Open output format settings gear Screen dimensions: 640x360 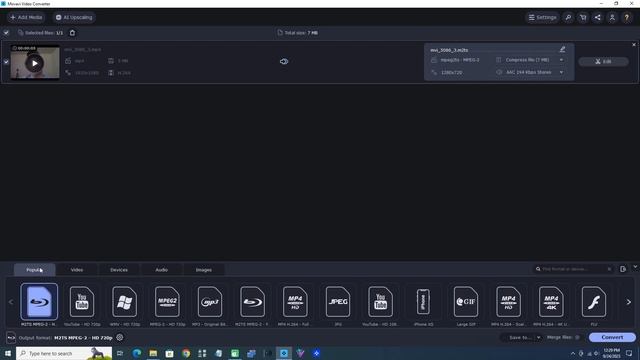(x=120, y=338)
